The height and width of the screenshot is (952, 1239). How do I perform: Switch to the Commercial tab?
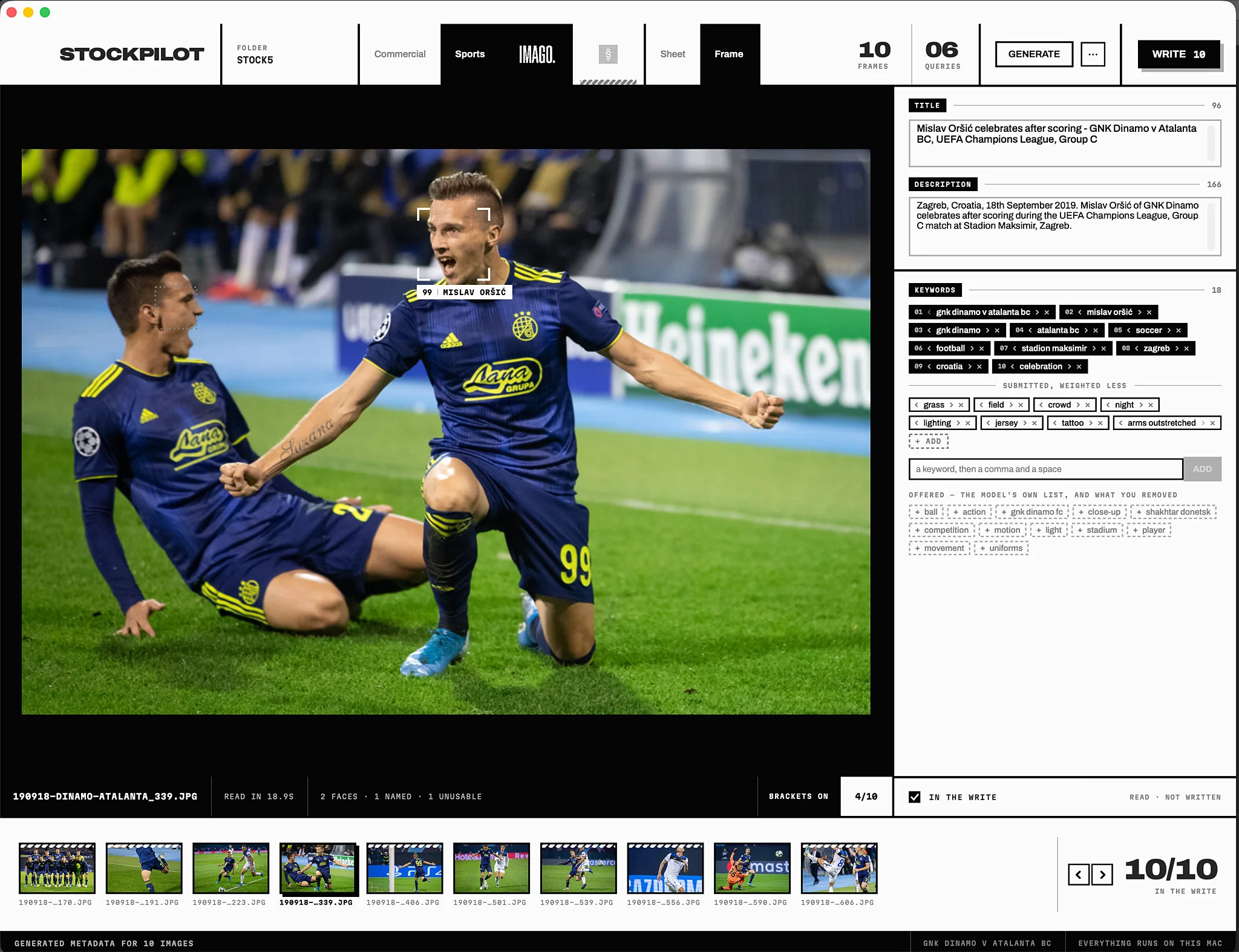coord(400,54)
